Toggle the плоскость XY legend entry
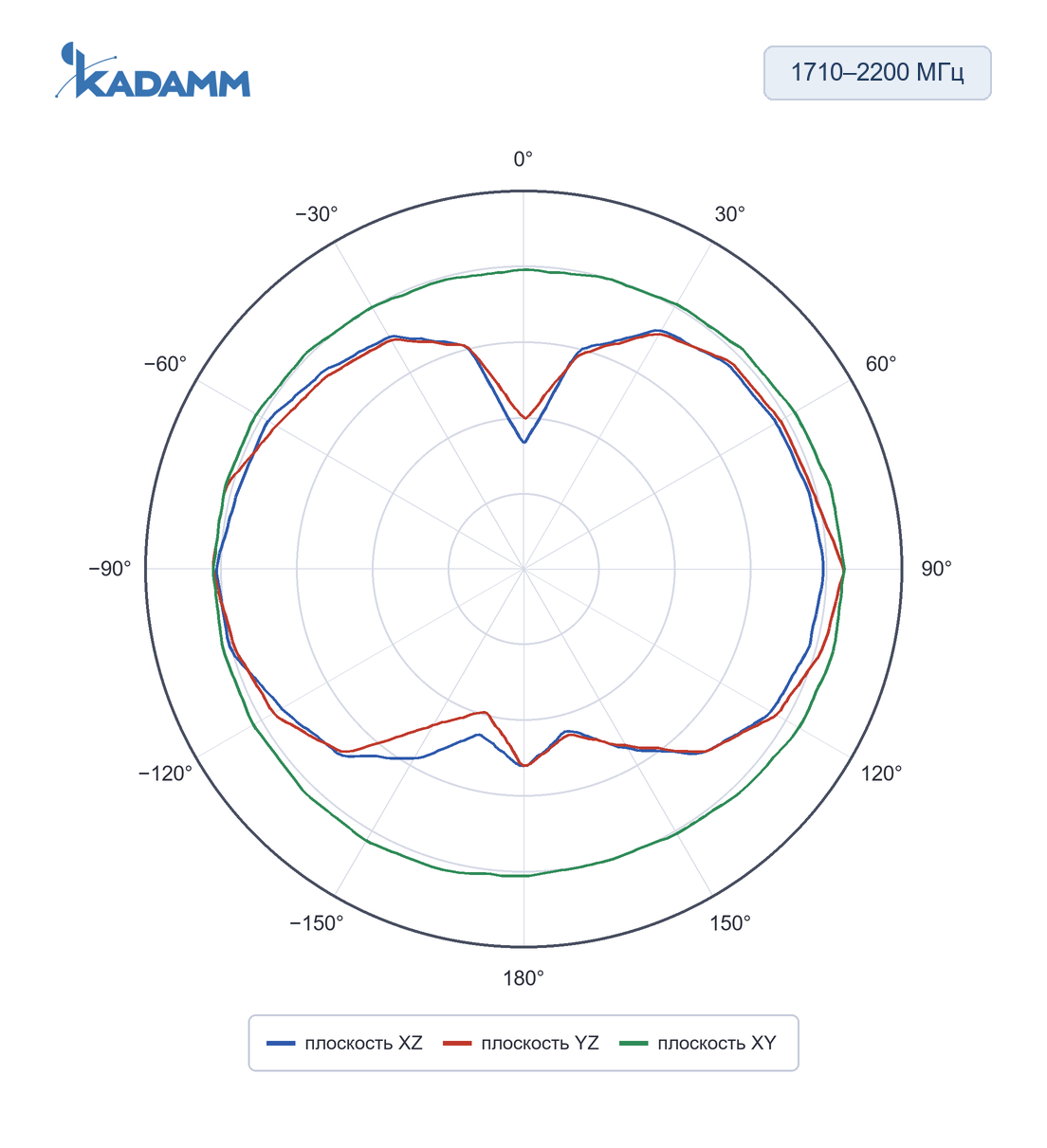 (x=698, y=1043)
